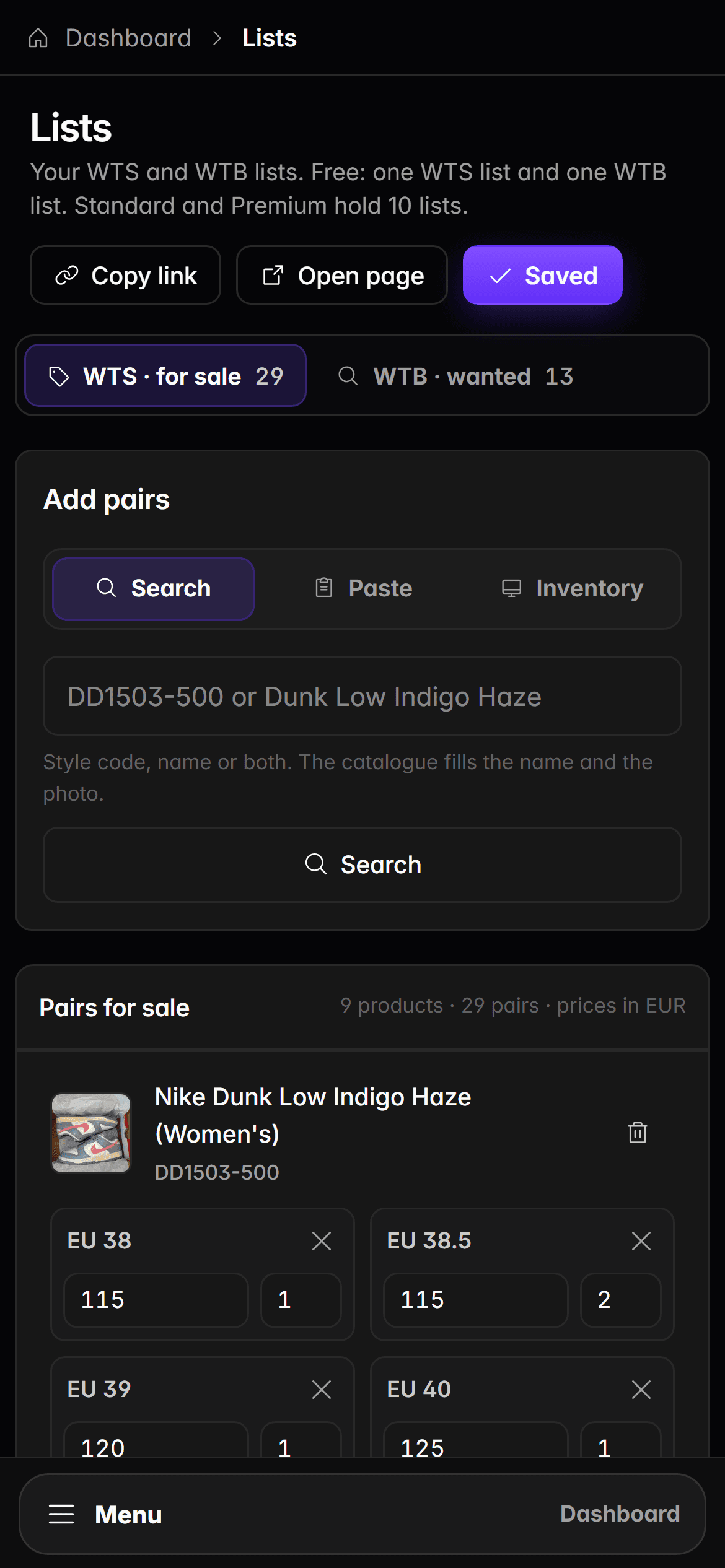725x1568 pixels.
Task: Click the home icon in breadcrumb
Action: pyautogui.click(x=38, y=38)
